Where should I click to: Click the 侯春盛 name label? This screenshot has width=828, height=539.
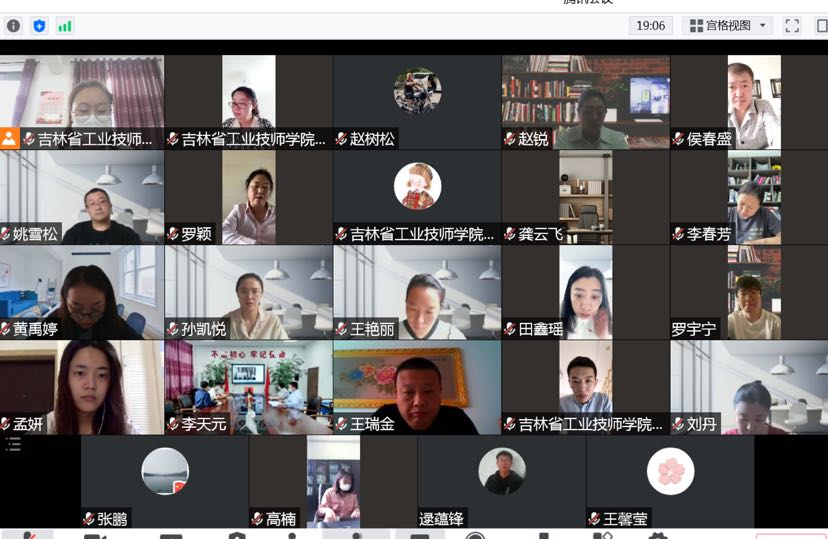(710, 139)
